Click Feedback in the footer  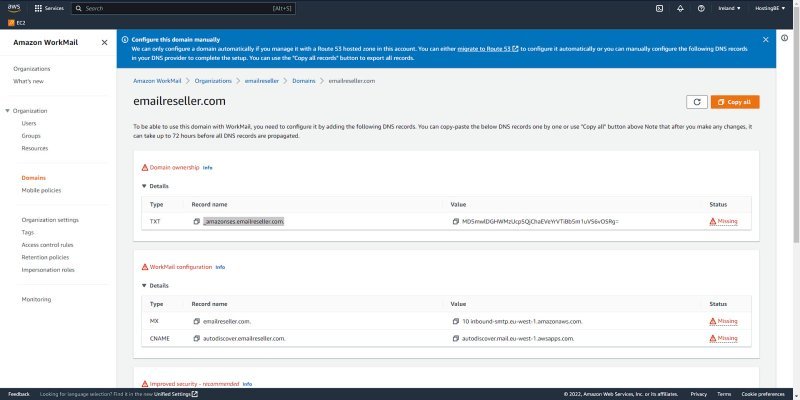pyautogui.click(x=19, y=394)
